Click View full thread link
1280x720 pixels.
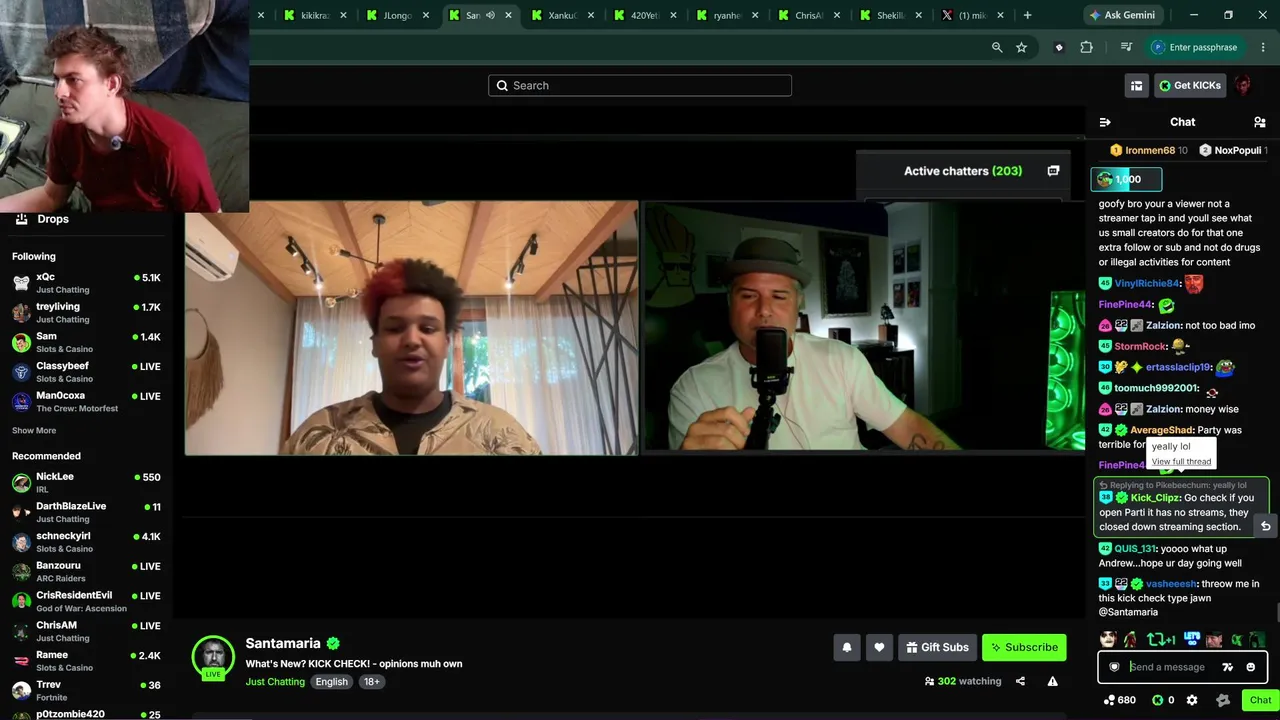[1181, 462]
